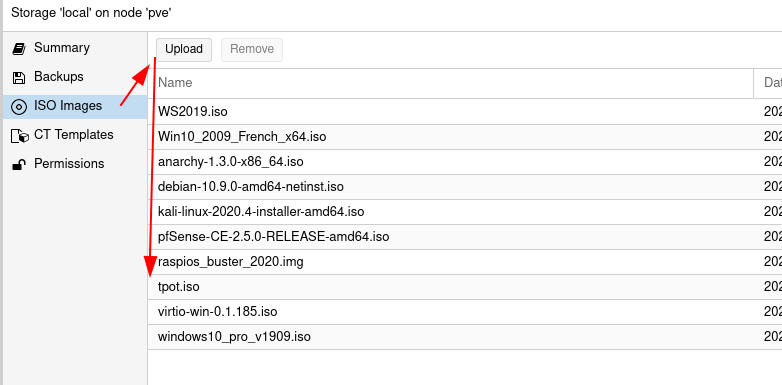This screenshot has width=782, height=385.
Task: Click the Permissions unlock icon
Action: click(19, 164)
